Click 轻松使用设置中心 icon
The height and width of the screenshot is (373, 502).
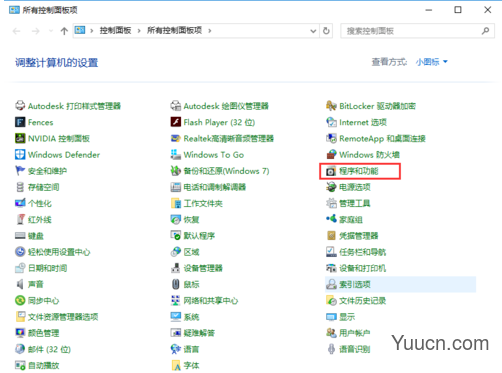click(x=20, y=252)
